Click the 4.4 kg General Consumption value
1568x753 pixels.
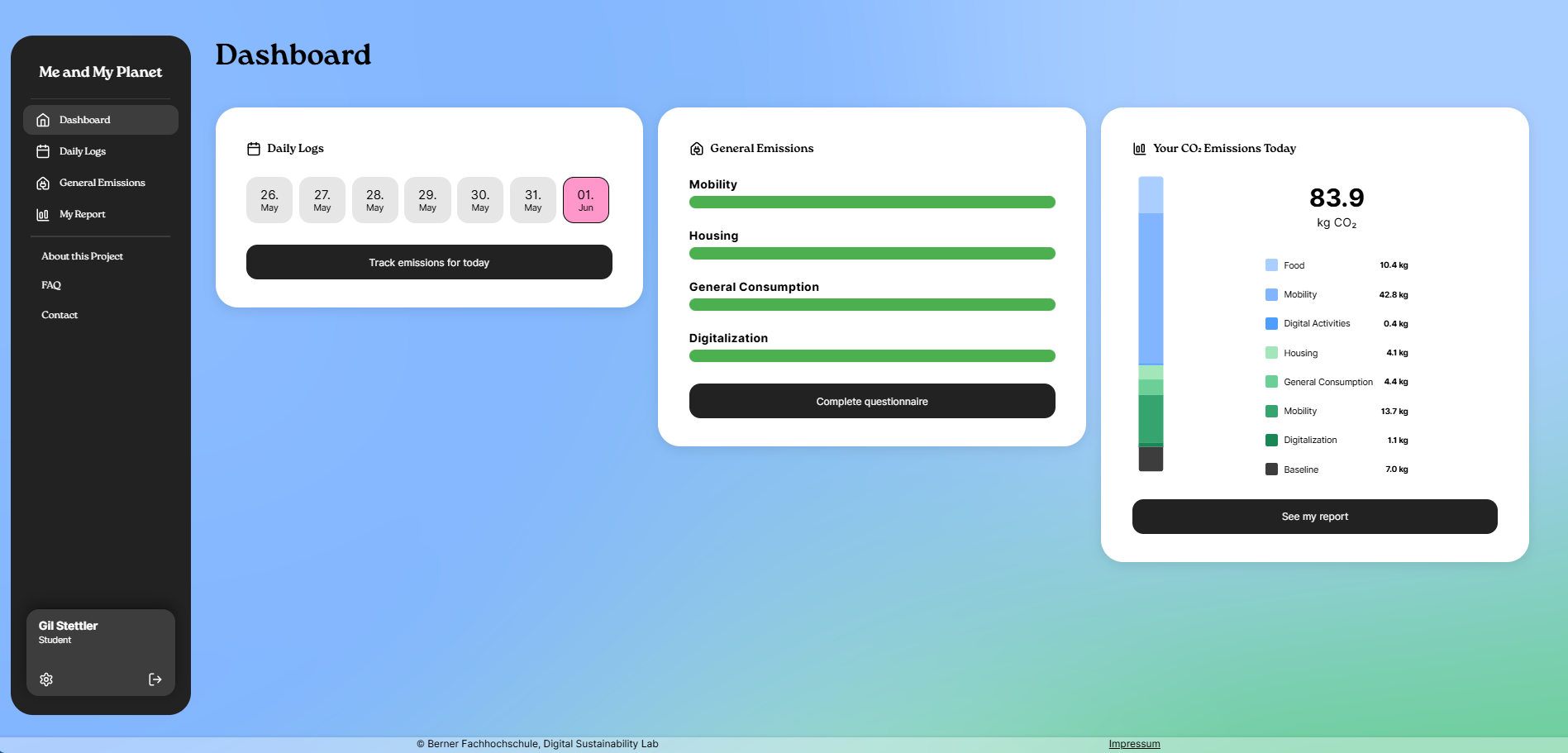(x=1396, y=382)
